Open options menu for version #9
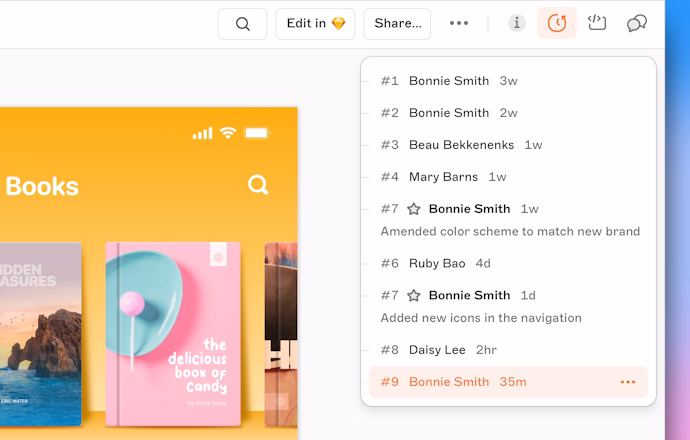This screenshot has width=690, height=440. (x=628, y=382)
